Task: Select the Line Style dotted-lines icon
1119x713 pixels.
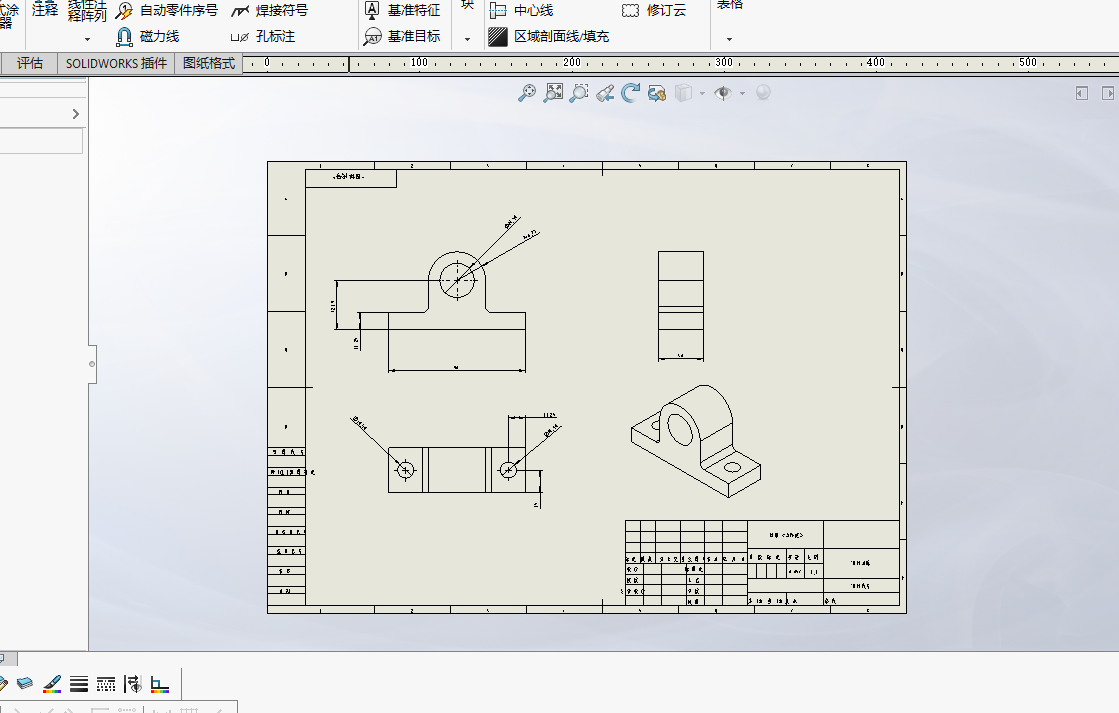Action: pyautogui.click(x=106, y=684)
